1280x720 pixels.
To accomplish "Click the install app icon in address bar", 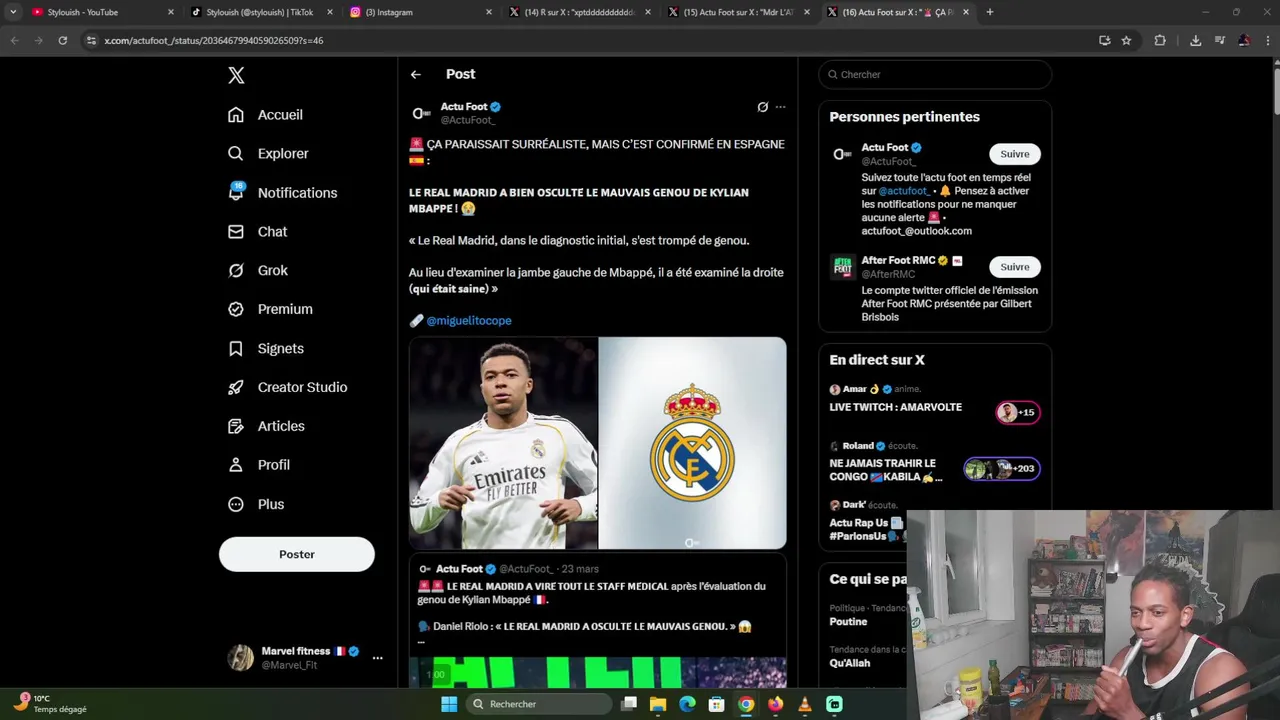I will click(1104, 41).
